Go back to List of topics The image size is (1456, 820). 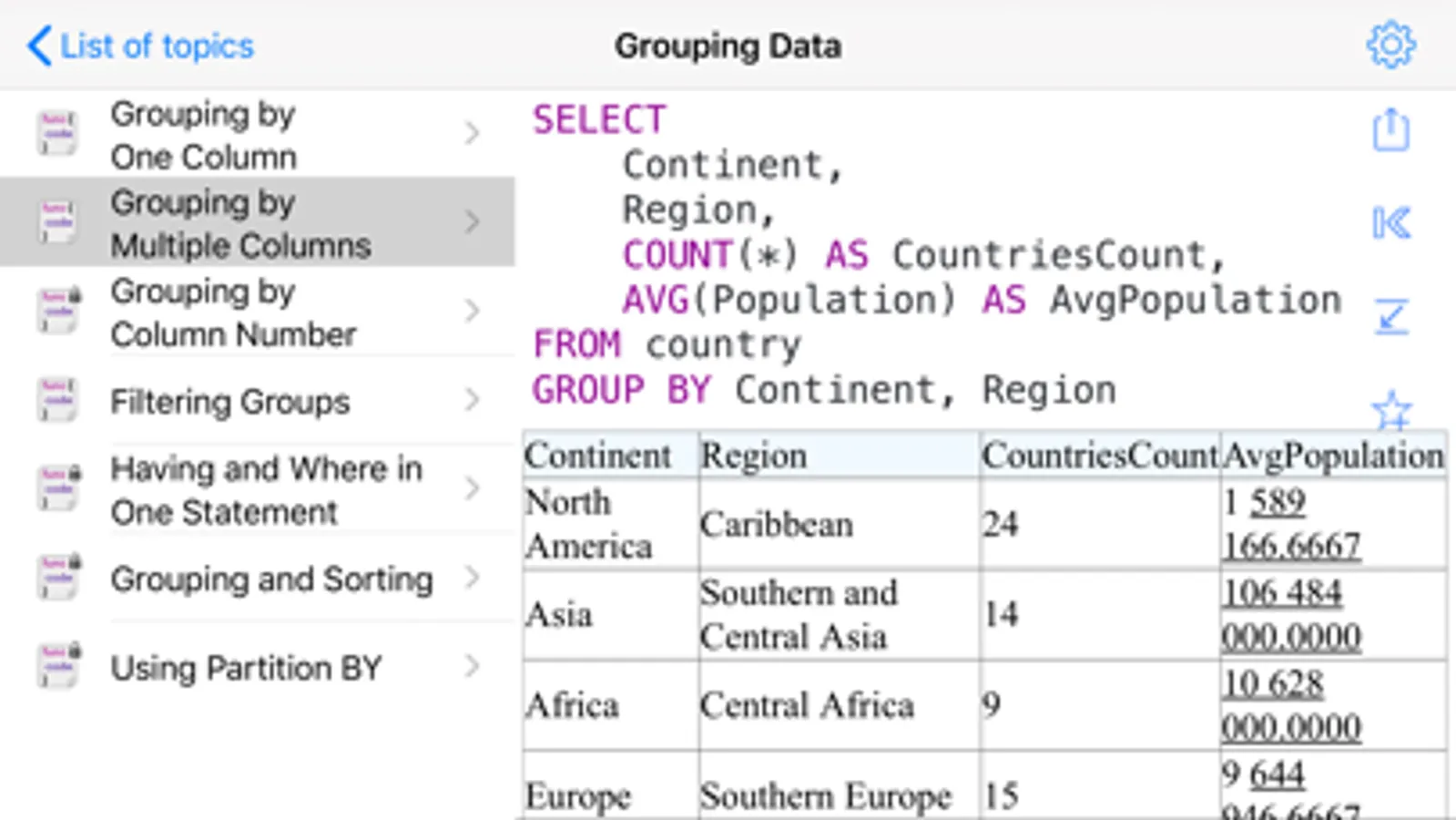pos(157,46)
